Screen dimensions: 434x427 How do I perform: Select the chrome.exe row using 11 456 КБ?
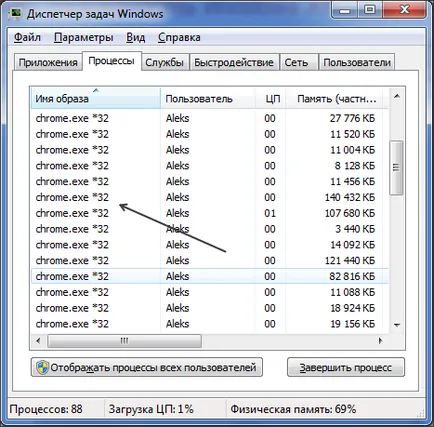pyautogui.click(x=209, y=181)
